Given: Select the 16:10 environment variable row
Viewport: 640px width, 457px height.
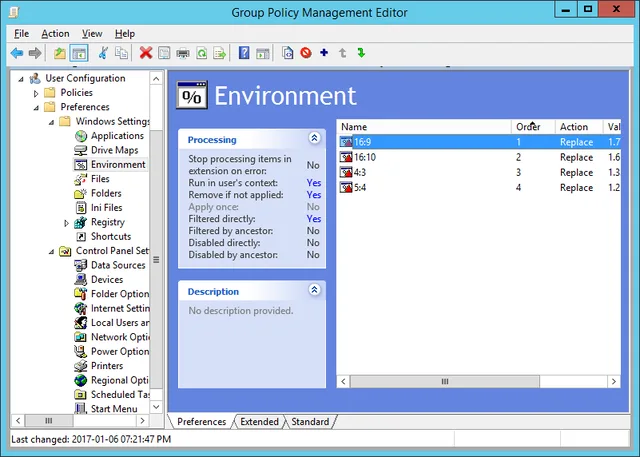Looking at the screenshot, I should point(479,157).
